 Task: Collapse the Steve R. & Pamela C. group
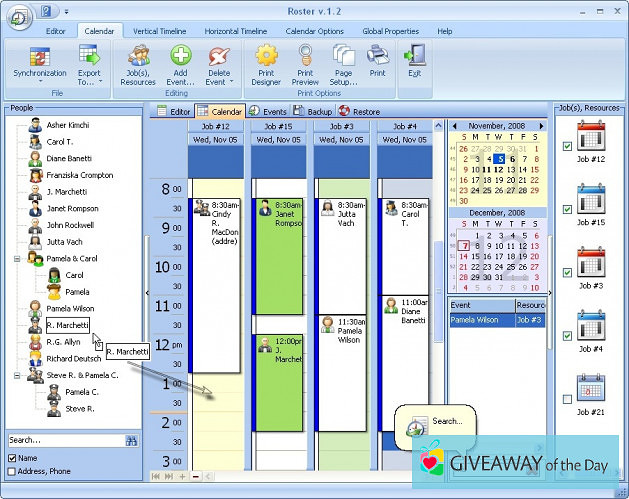17,375
